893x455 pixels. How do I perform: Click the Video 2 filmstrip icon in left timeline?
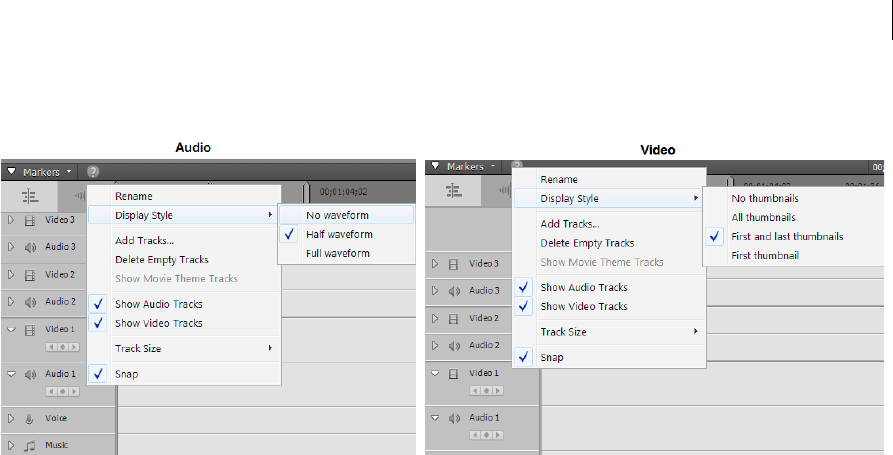pyautogui.click(x=30, y=274)
